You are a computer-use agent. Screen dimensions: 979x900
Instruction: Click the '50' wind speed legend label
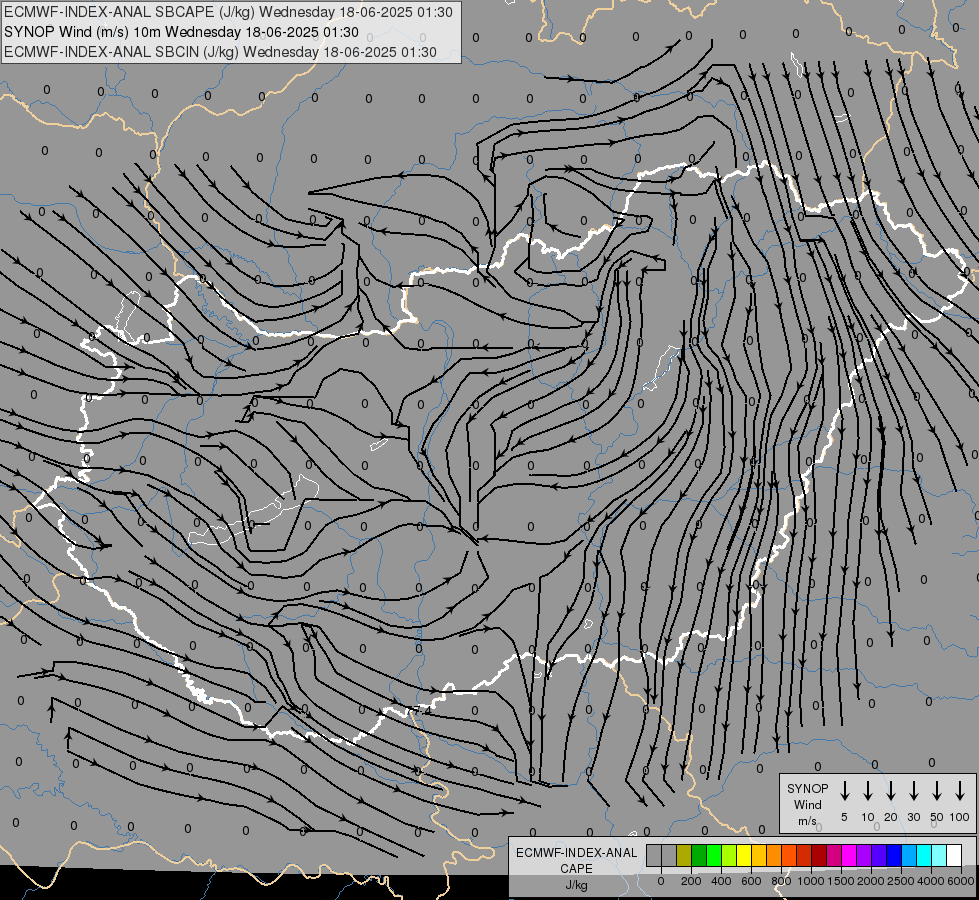click(937, 817)
